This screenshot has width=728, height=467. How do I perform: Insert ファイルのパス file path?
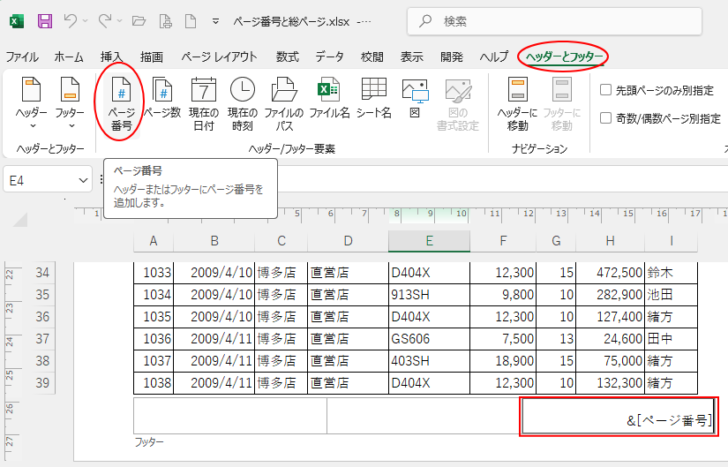point(284,104)
